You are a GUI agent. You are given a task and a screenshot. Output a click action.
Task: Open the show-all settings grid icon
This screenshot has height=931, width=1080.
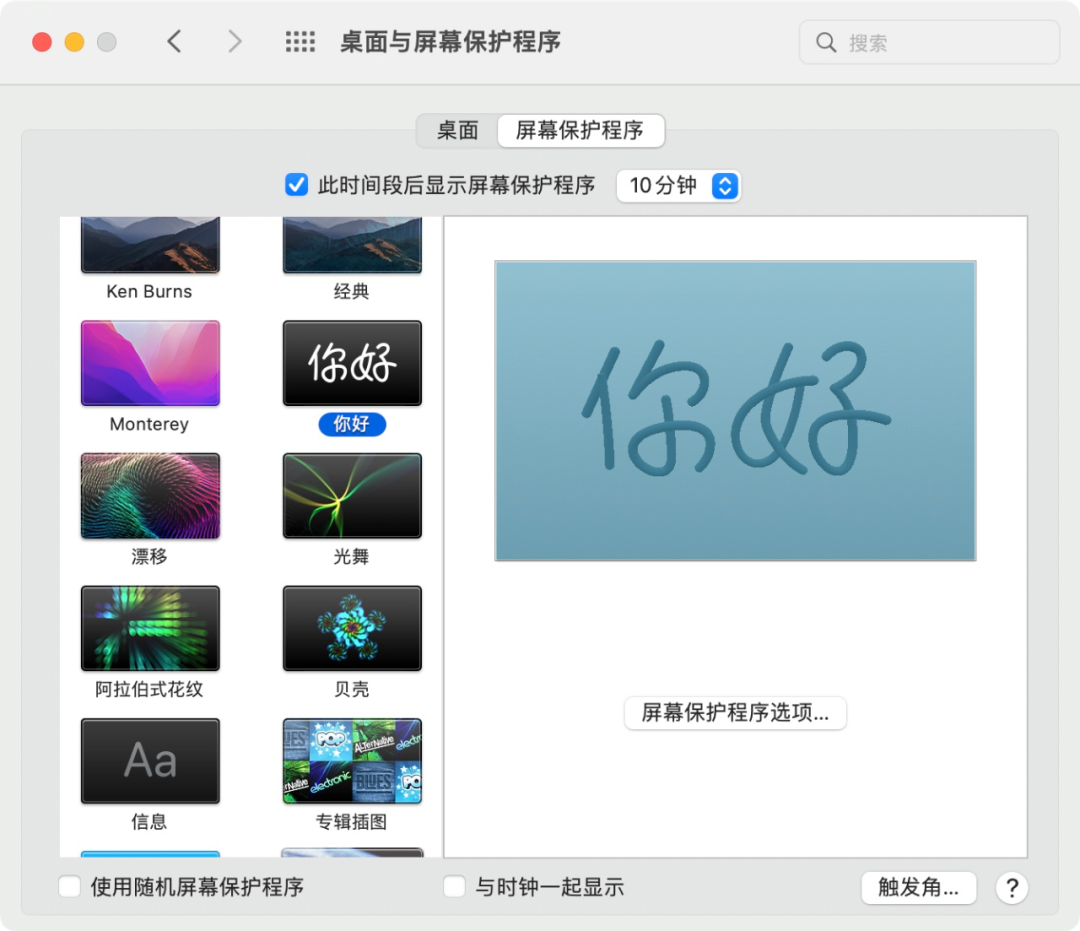[300, 41]
